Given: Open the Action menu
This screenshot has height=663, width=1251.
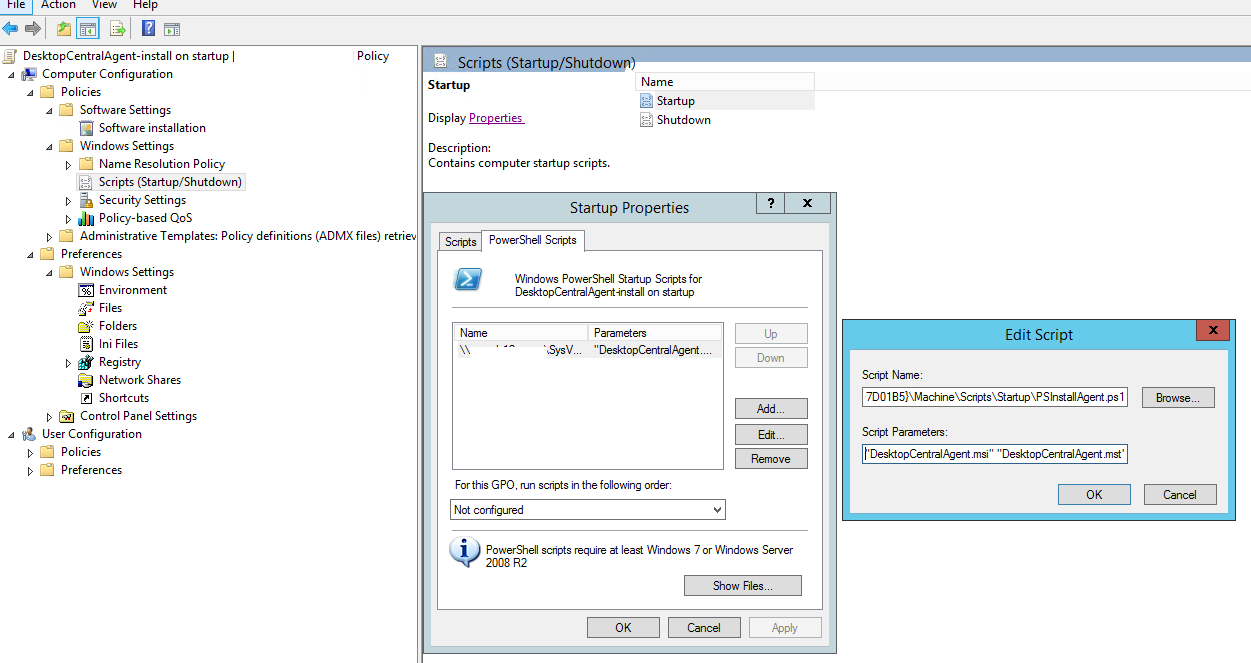Looking at the screenshot, I should (x=58, y=5).
